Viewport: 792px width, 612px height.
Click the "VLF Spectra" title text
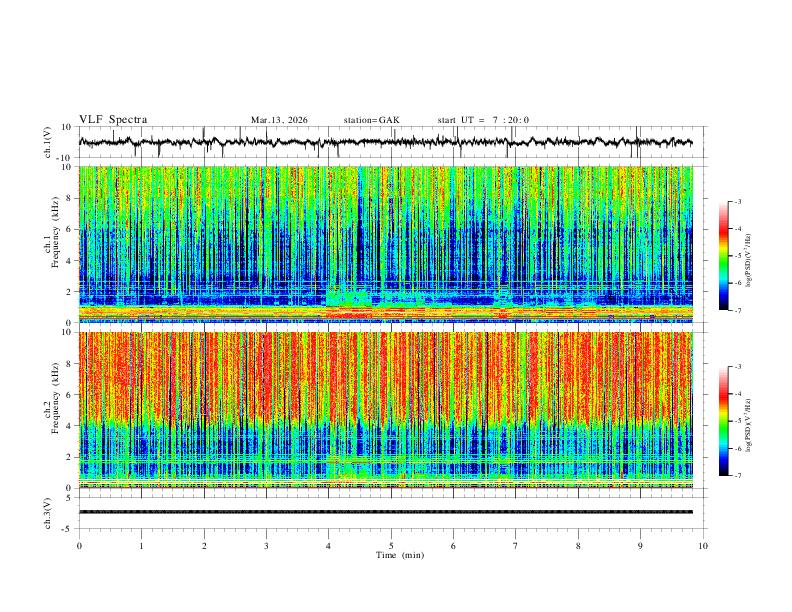point(113,120)
